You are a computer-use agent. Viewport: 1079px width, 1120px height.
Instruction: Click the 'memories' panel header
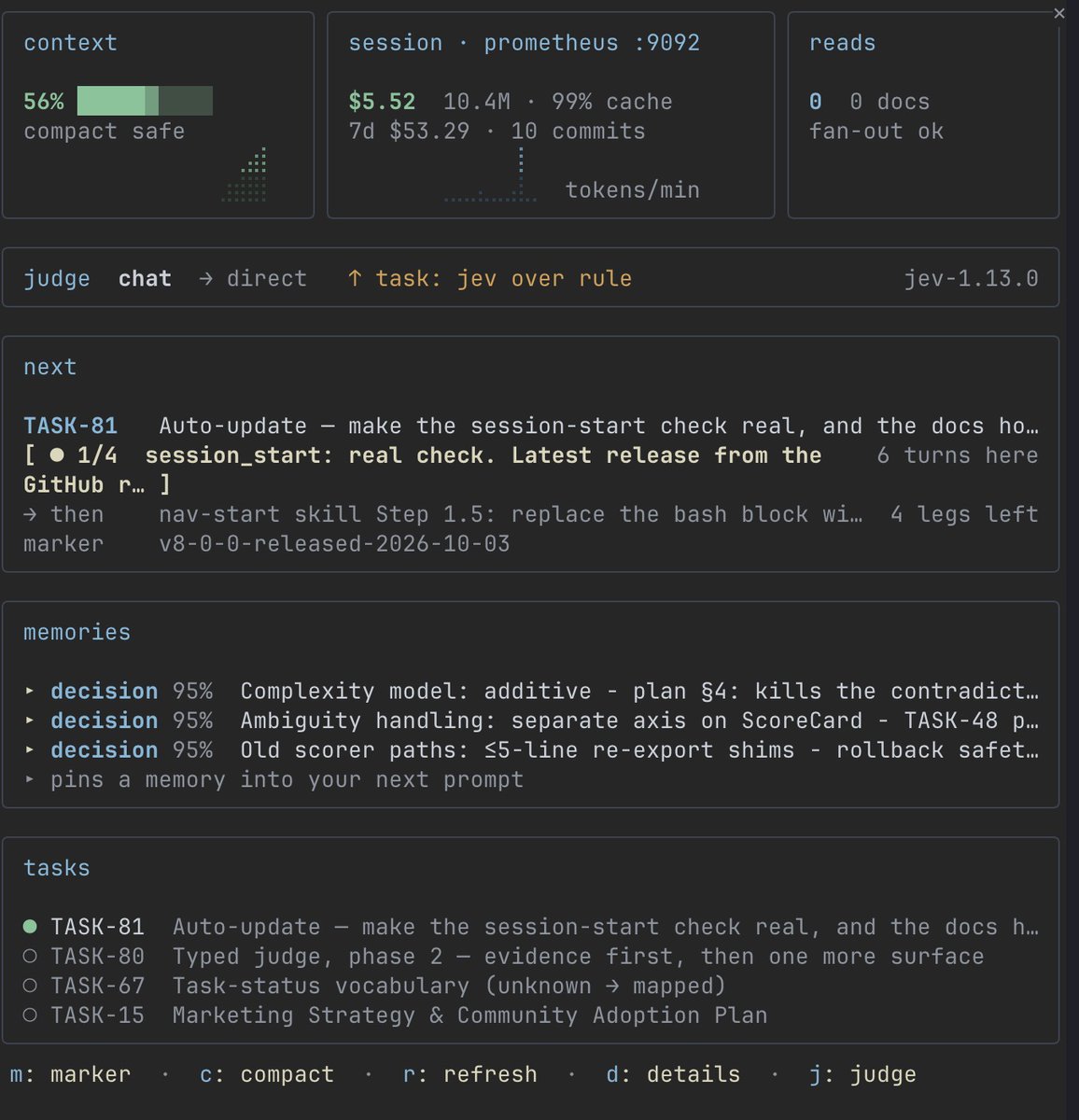(x=77, y=633)
